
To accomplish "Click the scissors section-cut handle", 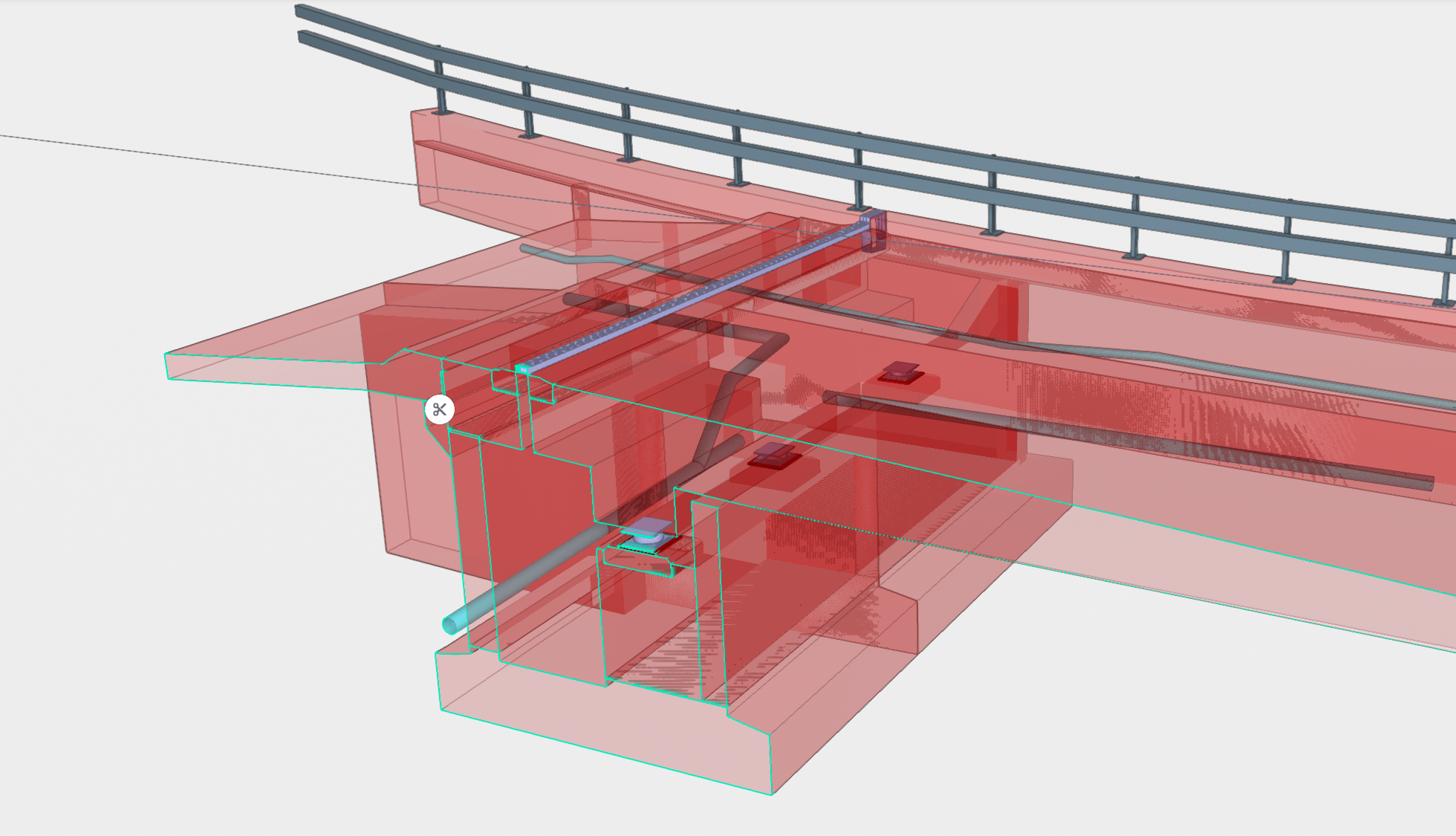I will tap(439, 409).
